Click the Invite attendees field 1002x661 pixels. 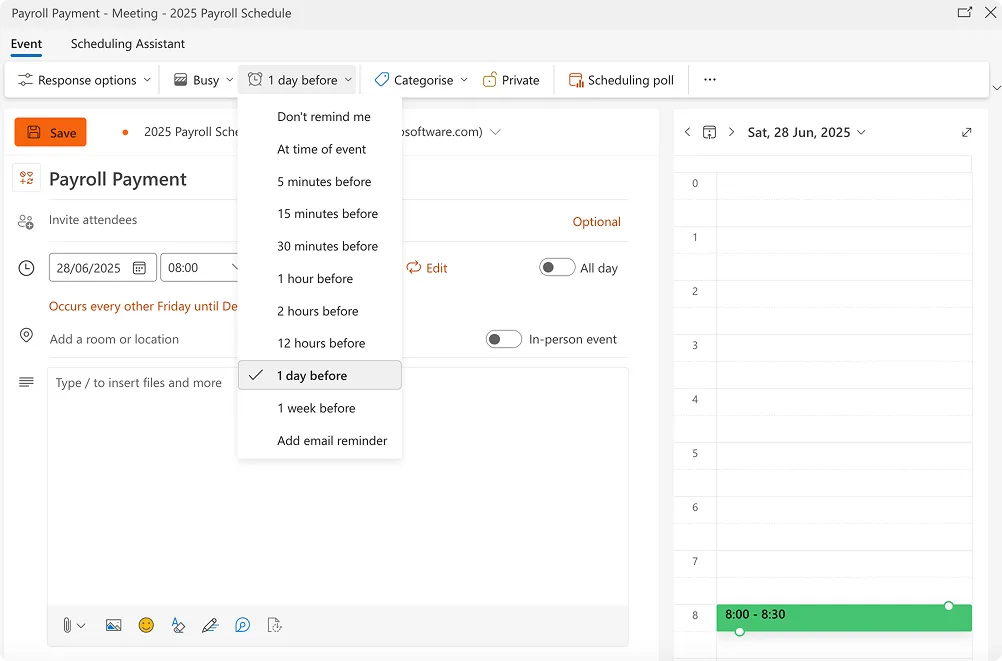tap(300, 220)
